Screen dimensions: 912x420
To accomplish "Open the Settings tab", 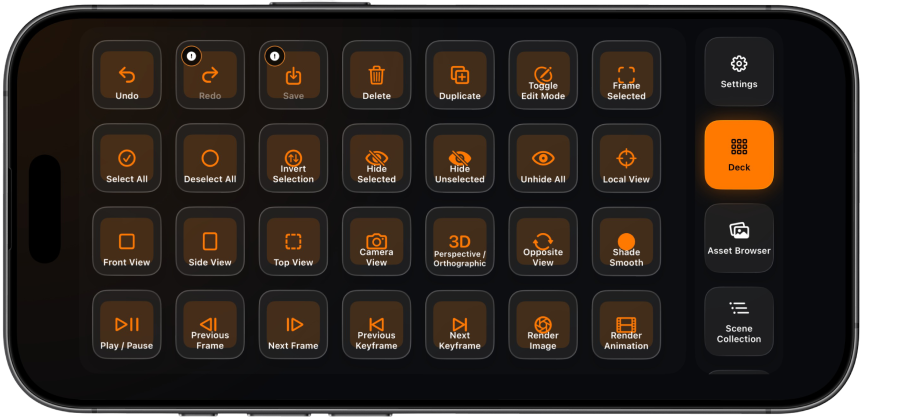I will [739, 72].
